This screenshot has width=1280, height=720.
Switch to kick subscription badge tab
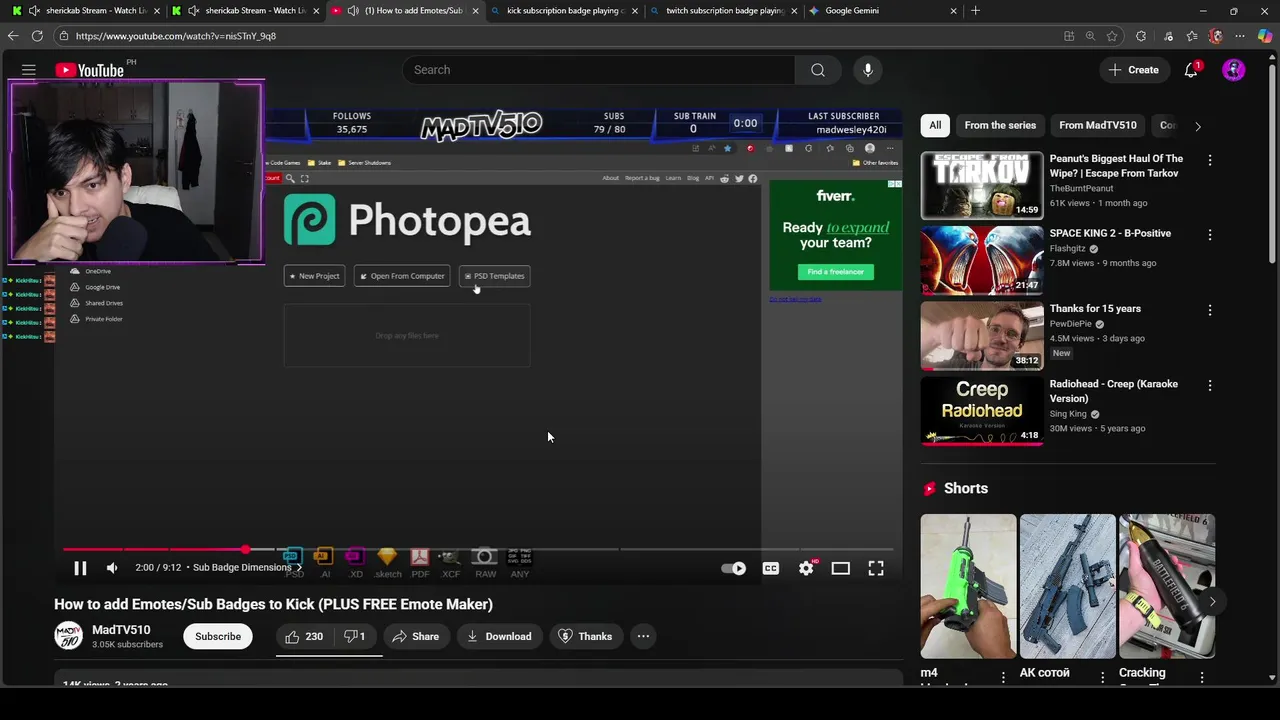click(564, 11)
